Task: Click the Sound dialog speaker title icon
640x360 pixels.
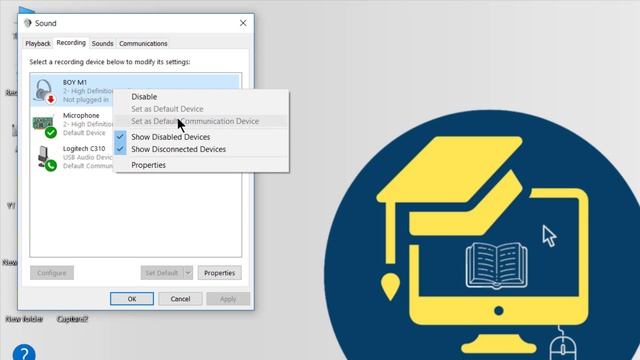Action: (28, 23)
